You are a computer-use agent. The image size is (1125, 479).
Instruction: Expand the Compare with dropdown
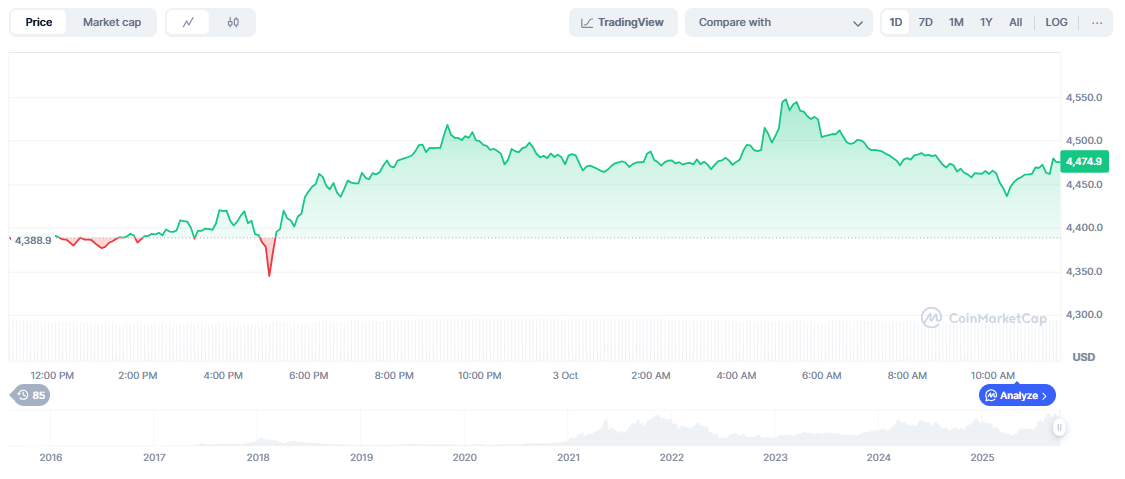tap(779, 22)
